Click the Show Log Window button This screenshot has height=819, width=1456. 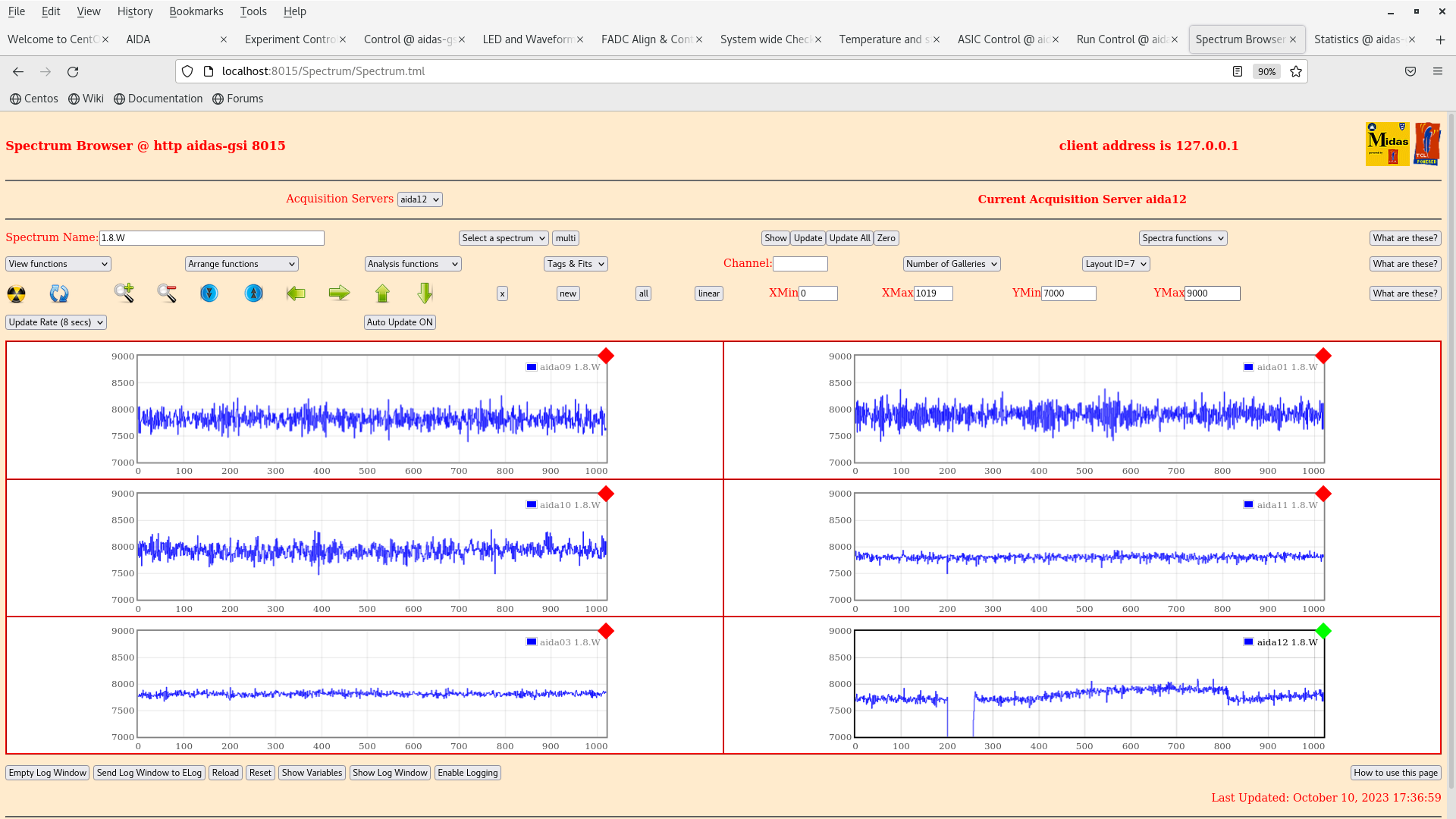click(390, 773)
